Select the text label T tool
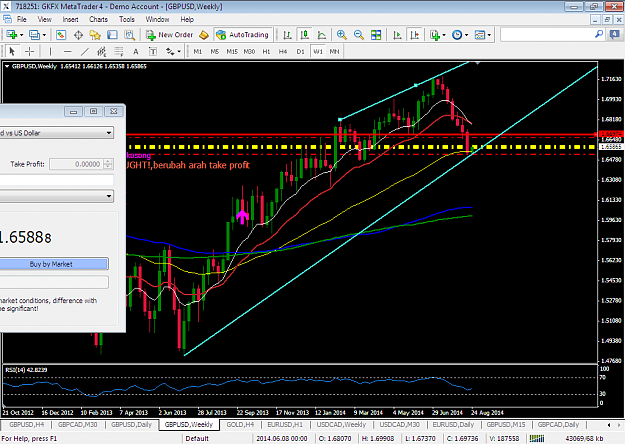Screen dimensions: 625x444 (x=153, y=51)
